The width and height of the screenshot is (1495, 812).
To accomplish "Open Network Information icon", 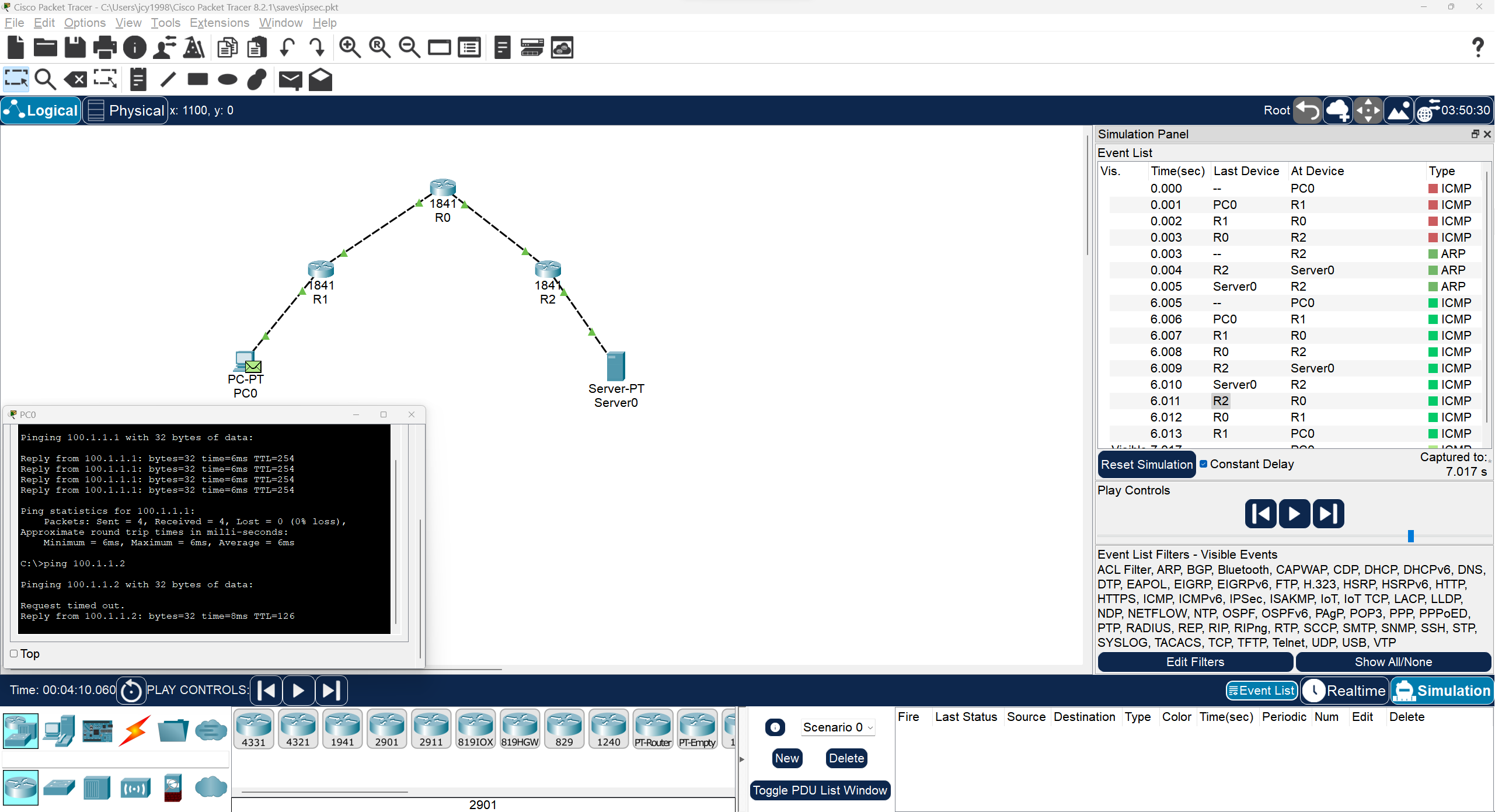I will pyautogui.click(x=135, y=47).
